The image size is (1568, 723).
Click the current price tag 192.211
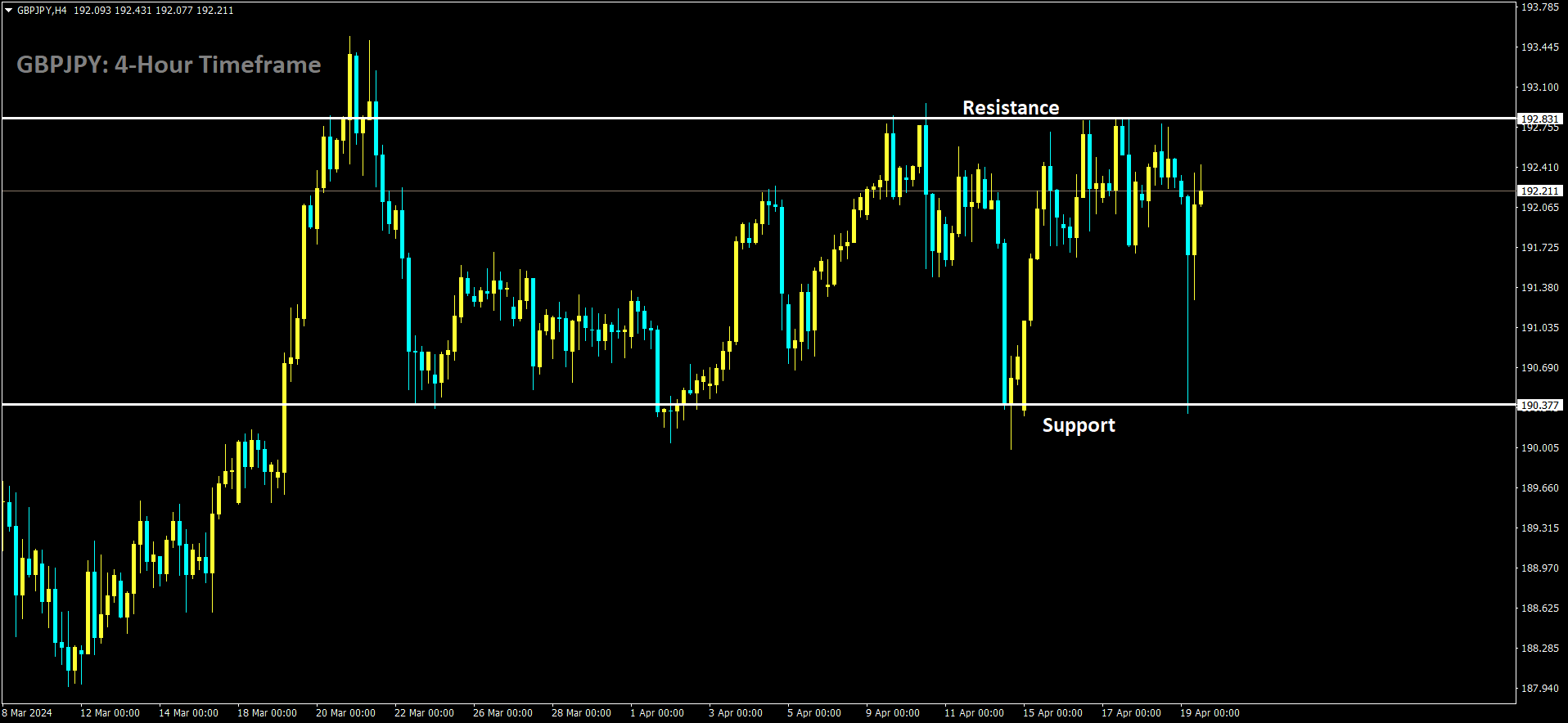[x=1539, y=191]
